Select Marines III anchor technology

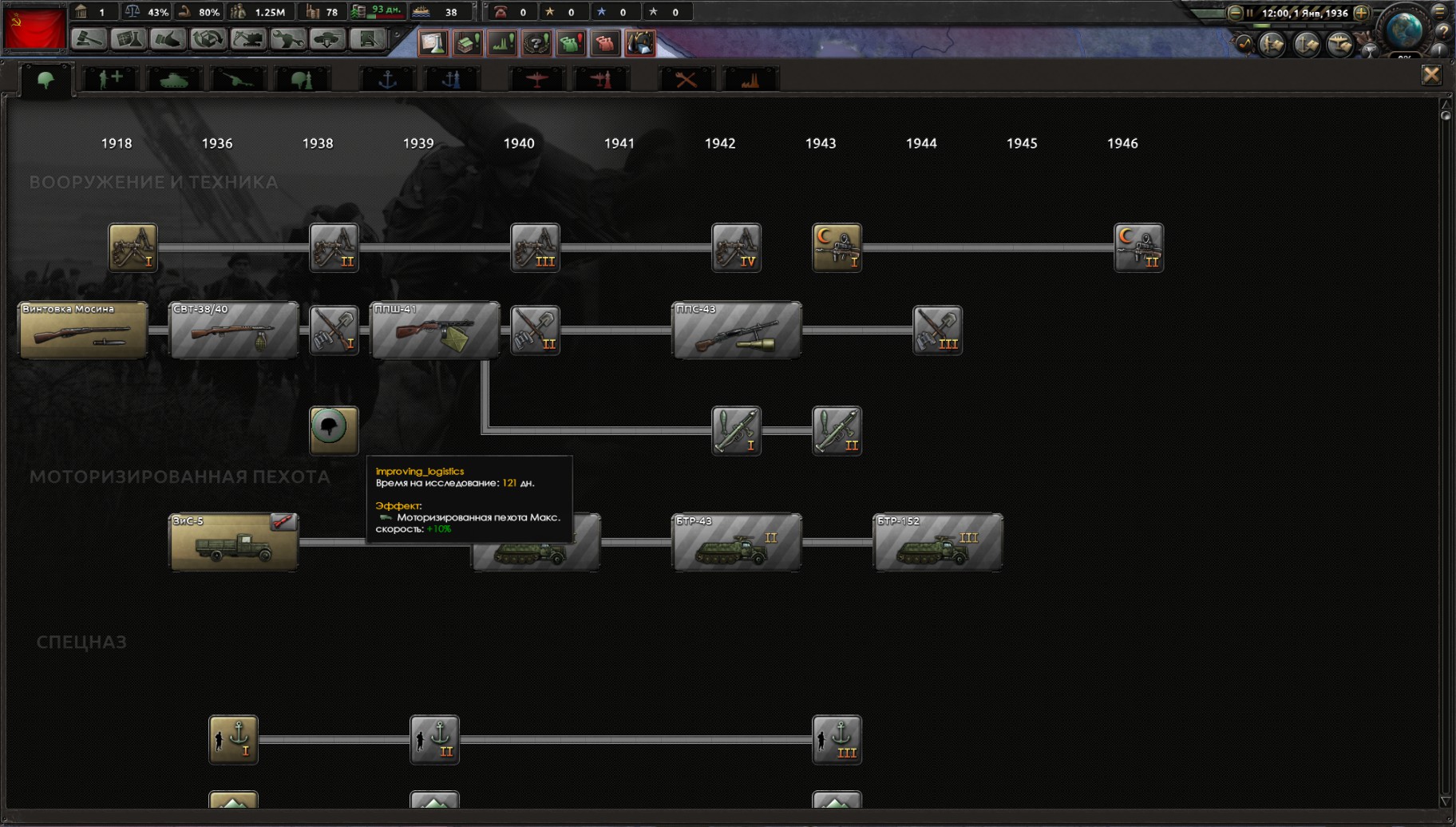click(837, 739)
